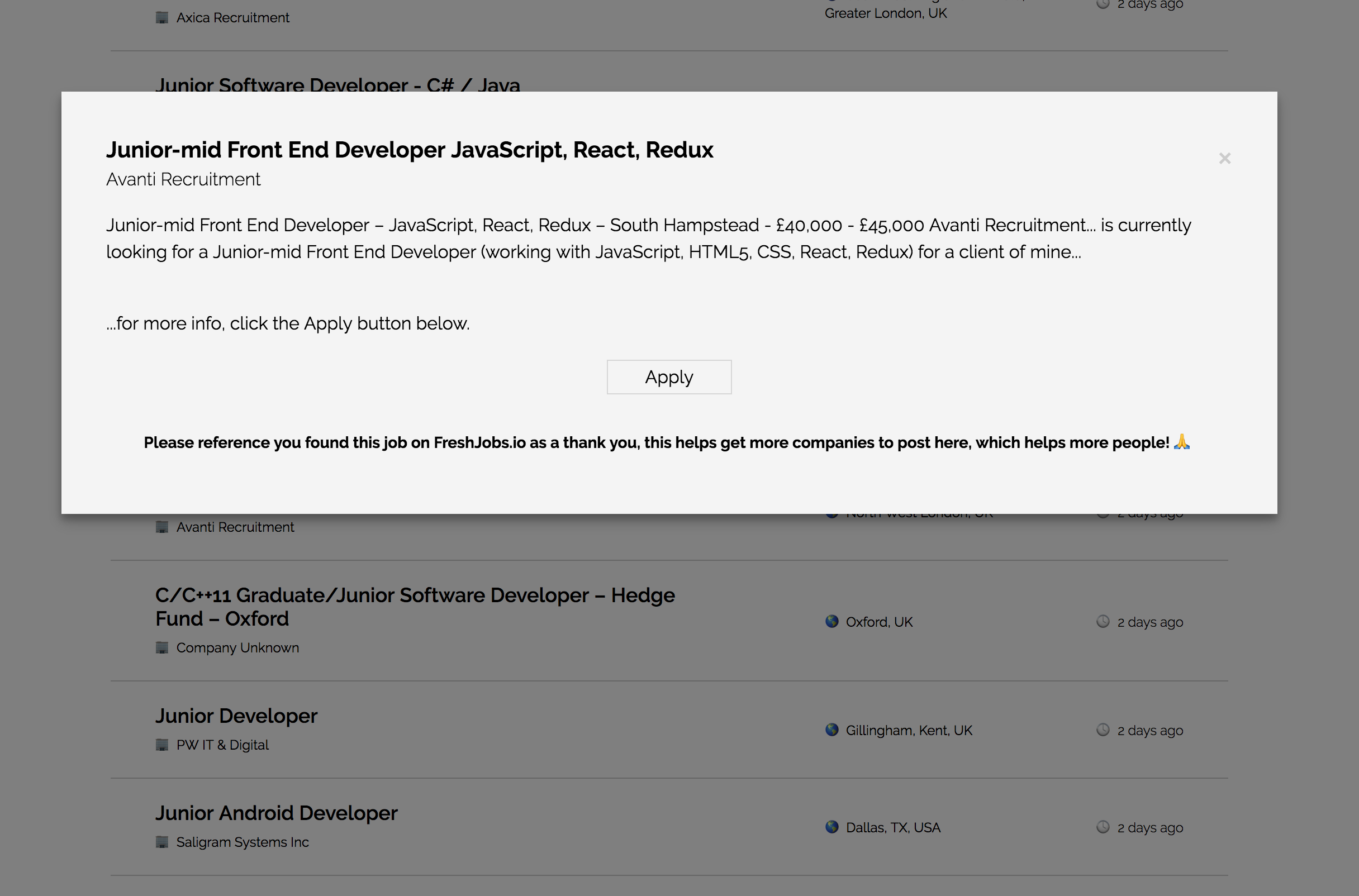Click the company icon beside Company Unknown
The height and width of the screenshot is (896, 1359).
point(161,647)
